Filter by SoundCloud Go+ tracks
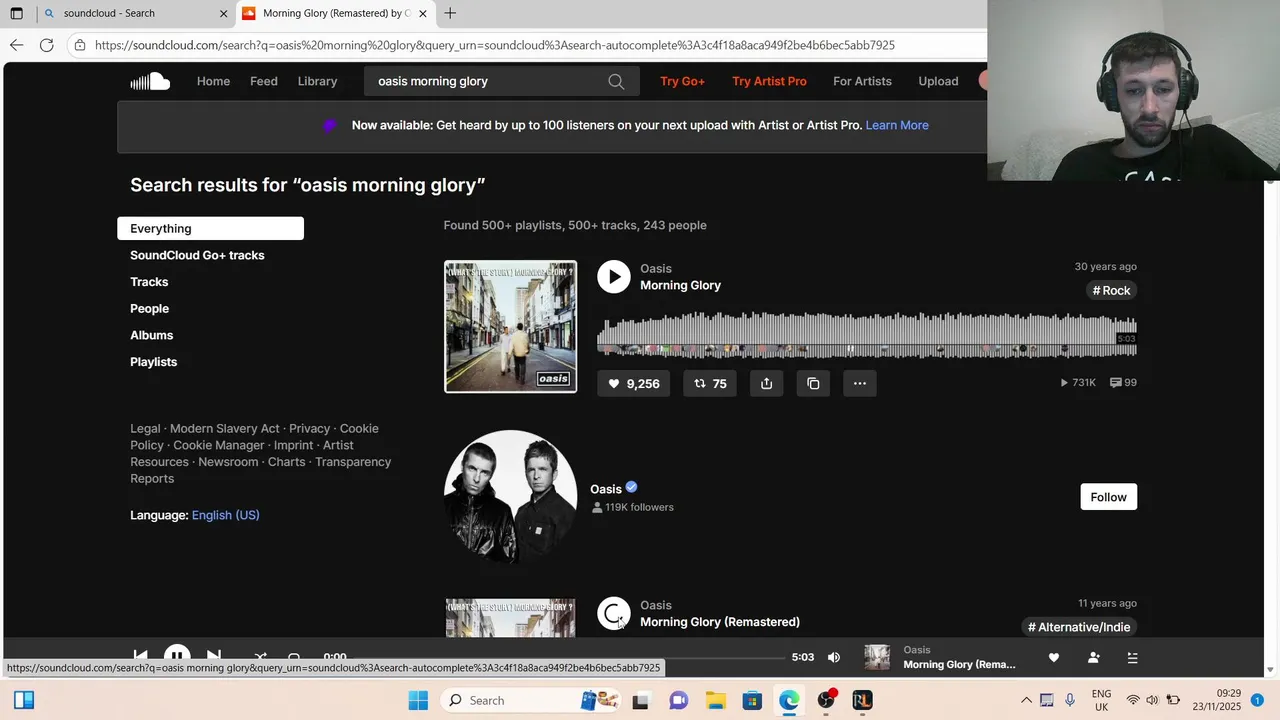Viewport: 1280px width, 720px height. point(197,255)
